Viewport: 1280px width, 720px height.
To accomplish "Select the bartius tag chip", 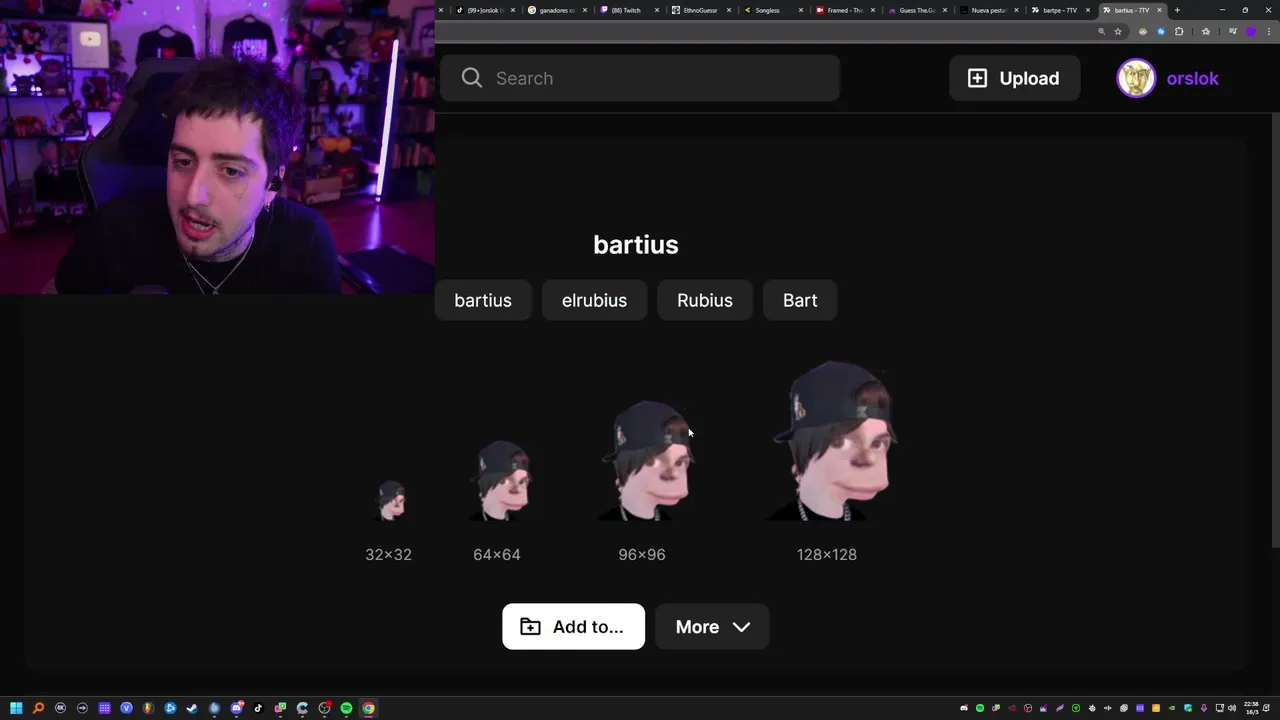I will pos(483,300).
